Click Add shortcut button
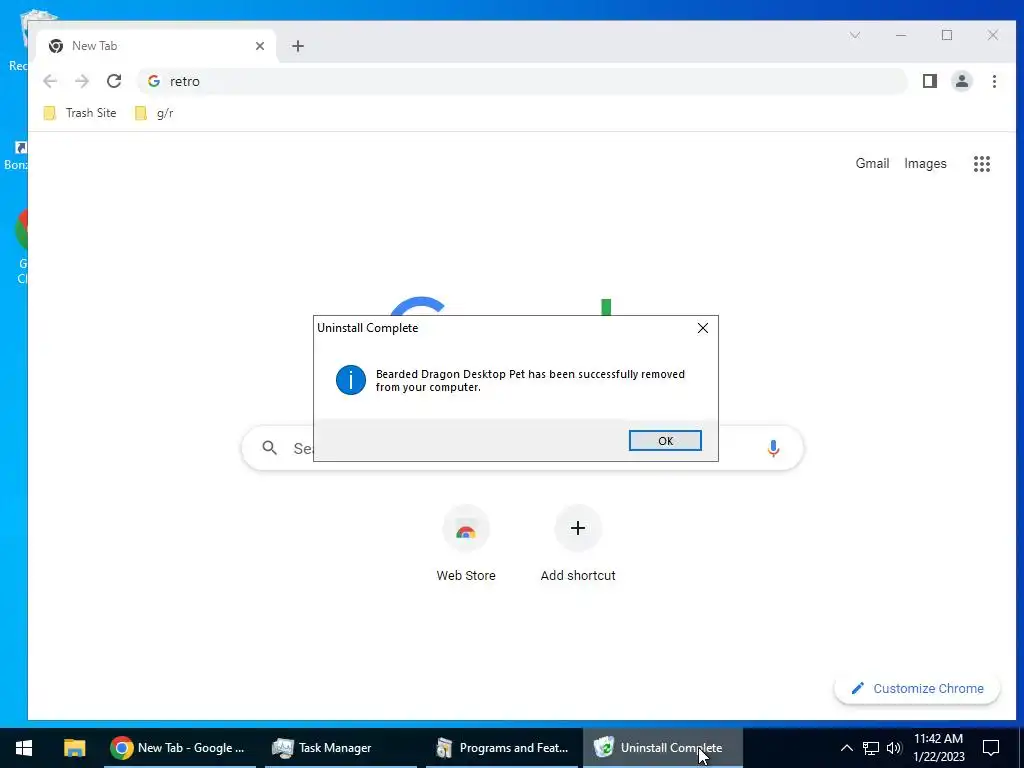This screenshot has width=1024, height=768. 578,543
